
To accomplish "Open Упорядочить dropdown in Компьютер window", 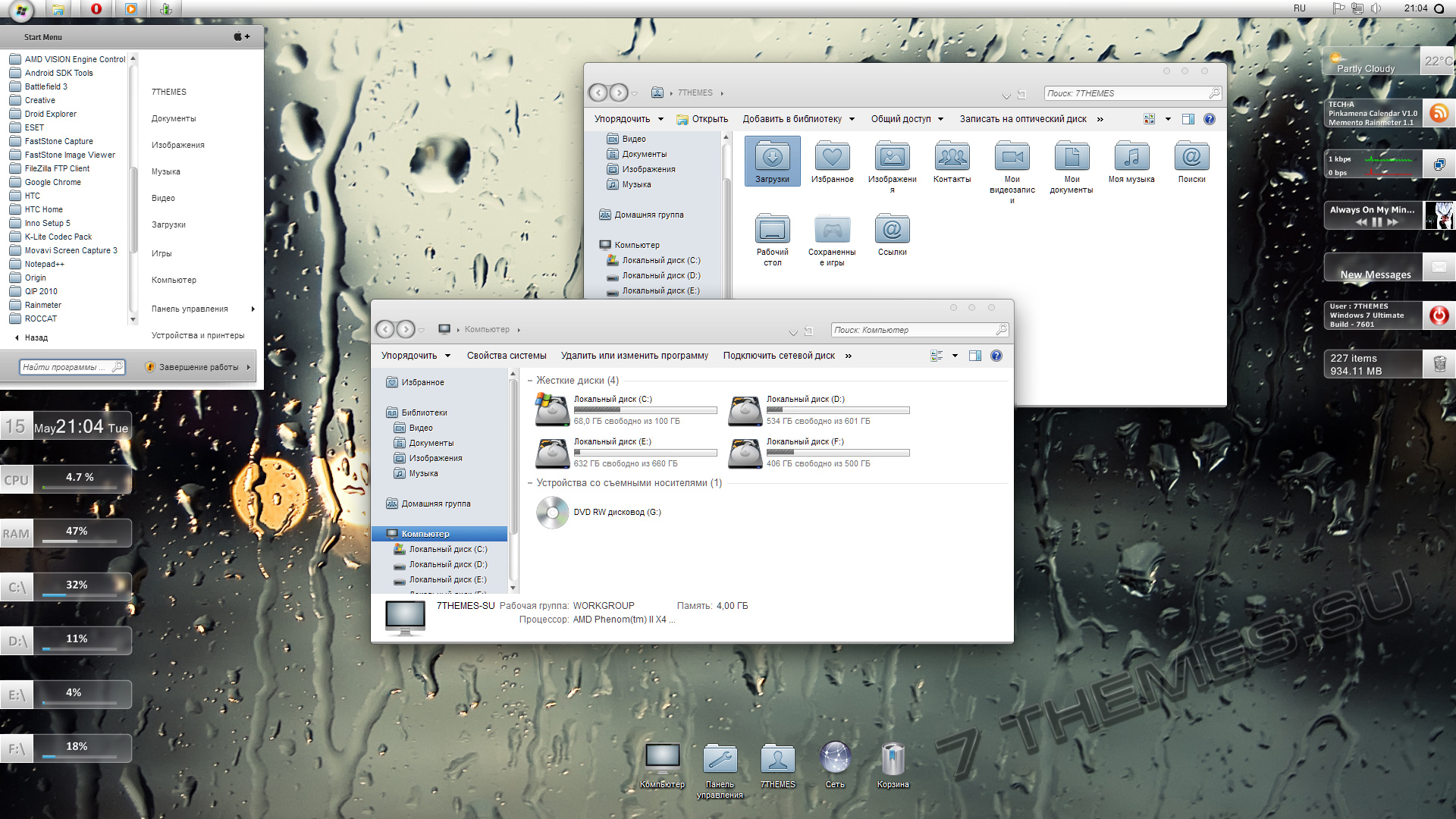I will tap(416, 356).
